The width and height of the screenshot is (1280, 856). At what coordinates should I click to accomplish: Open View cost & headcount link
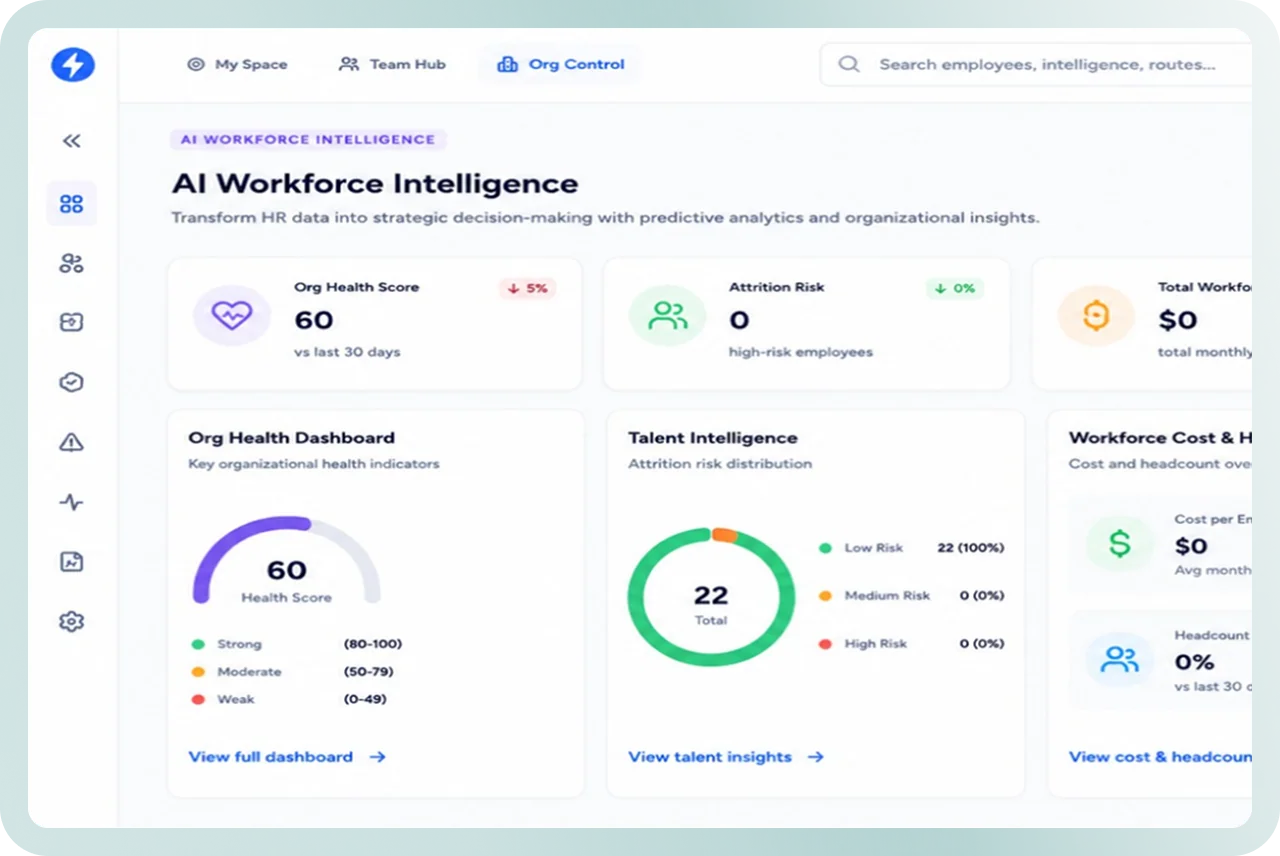[1160, 757]
